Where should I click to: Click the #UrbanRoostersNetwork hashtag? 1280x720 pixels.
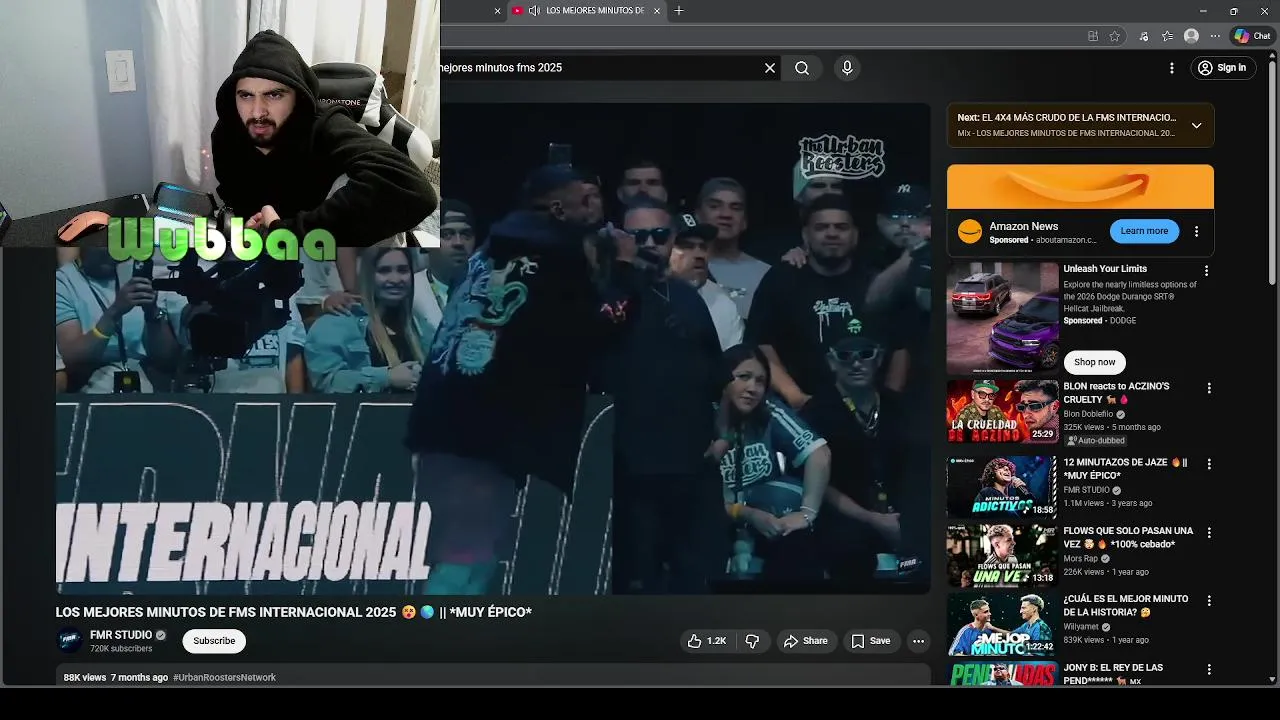[x=224, y=678]
